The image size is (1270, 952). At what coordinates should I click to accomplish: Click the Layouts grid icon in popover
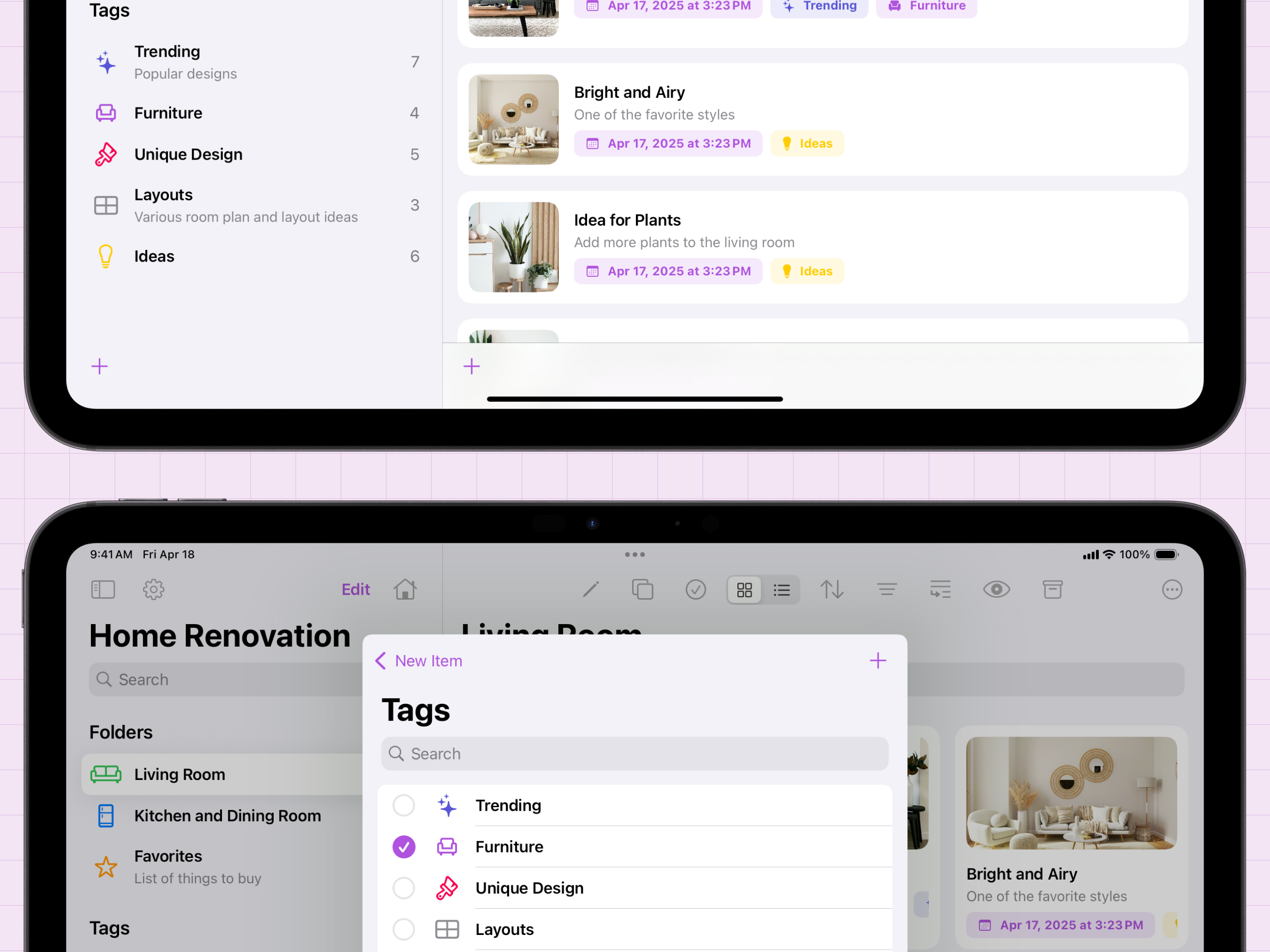tap(447, 929)
